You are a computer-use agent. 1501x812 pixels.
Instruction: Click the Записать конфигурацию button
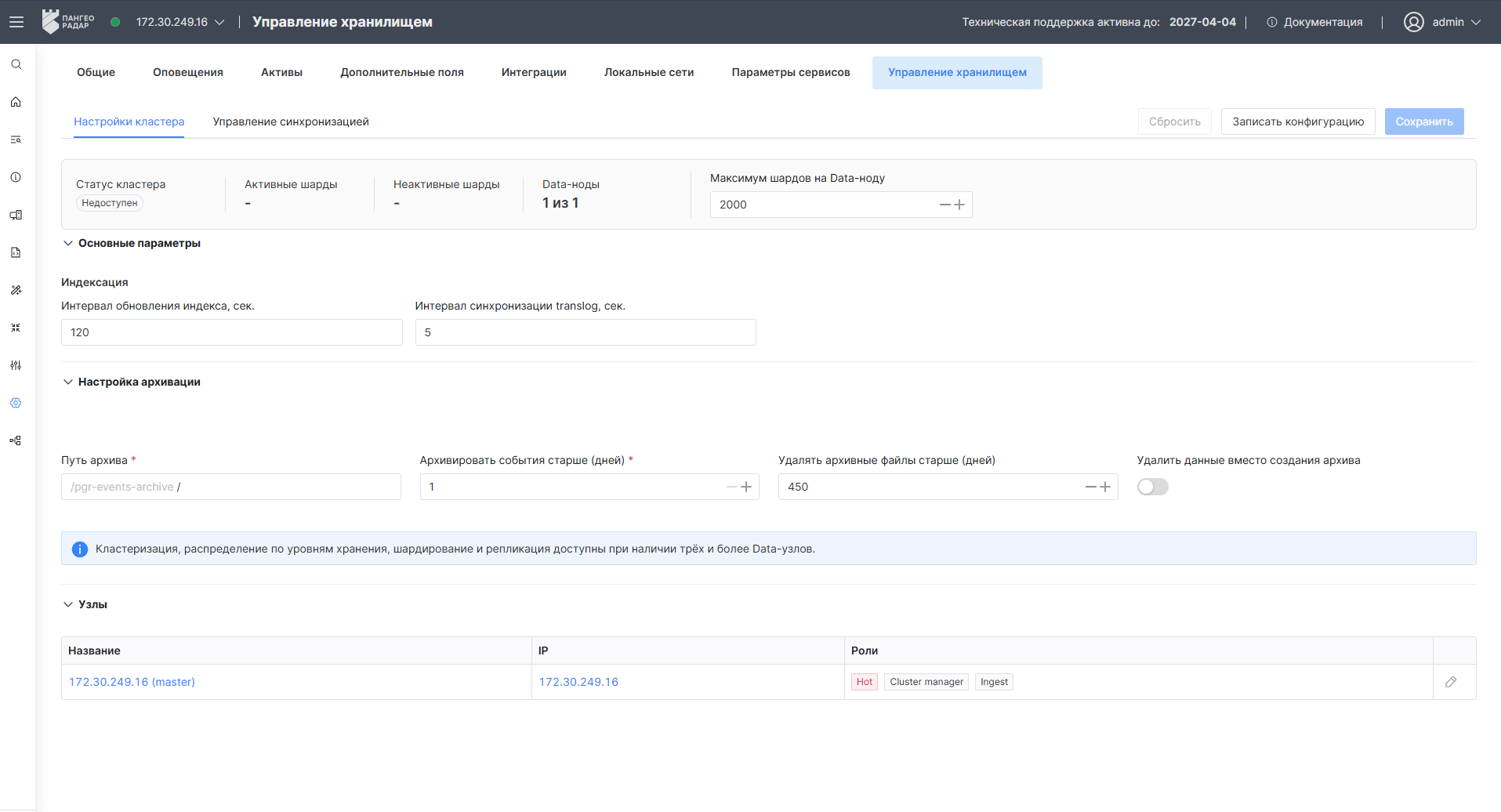(x=1298, y=121)
